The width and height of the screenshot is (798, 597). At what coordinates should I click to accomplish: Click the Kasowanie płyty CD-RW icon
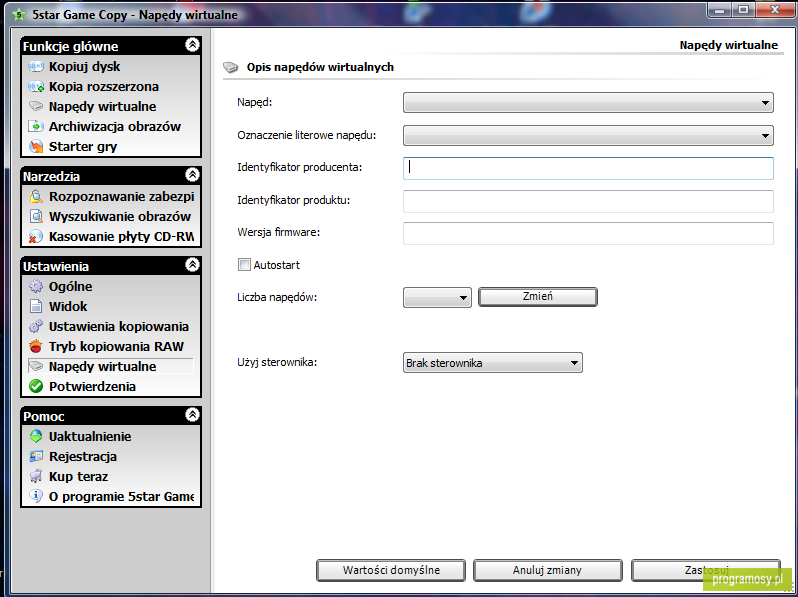pyautogui.click(x=36, y=237)
